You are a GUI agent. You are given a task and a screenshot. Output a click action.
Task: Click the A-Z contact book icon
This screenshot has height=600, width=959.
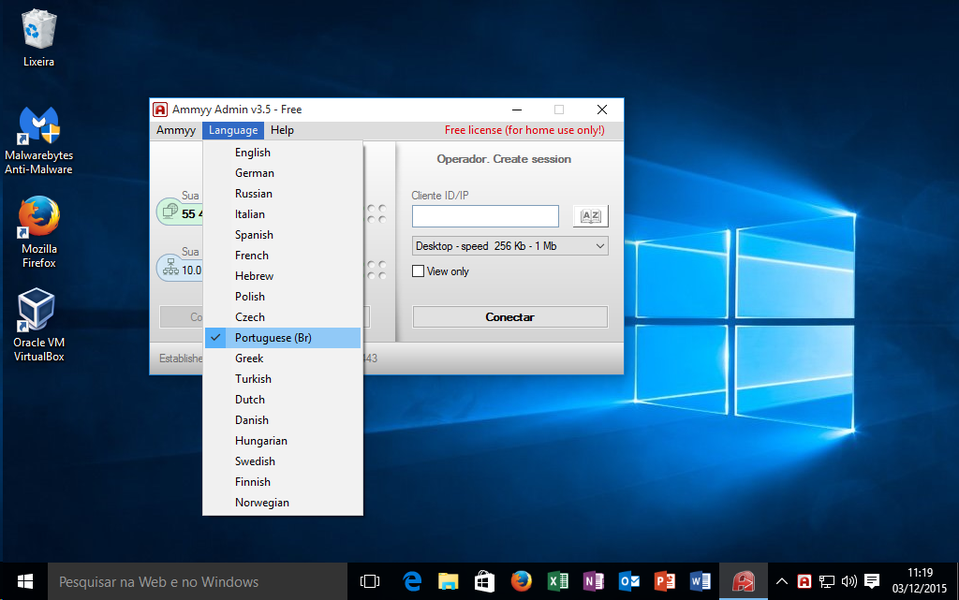(590, 216)
